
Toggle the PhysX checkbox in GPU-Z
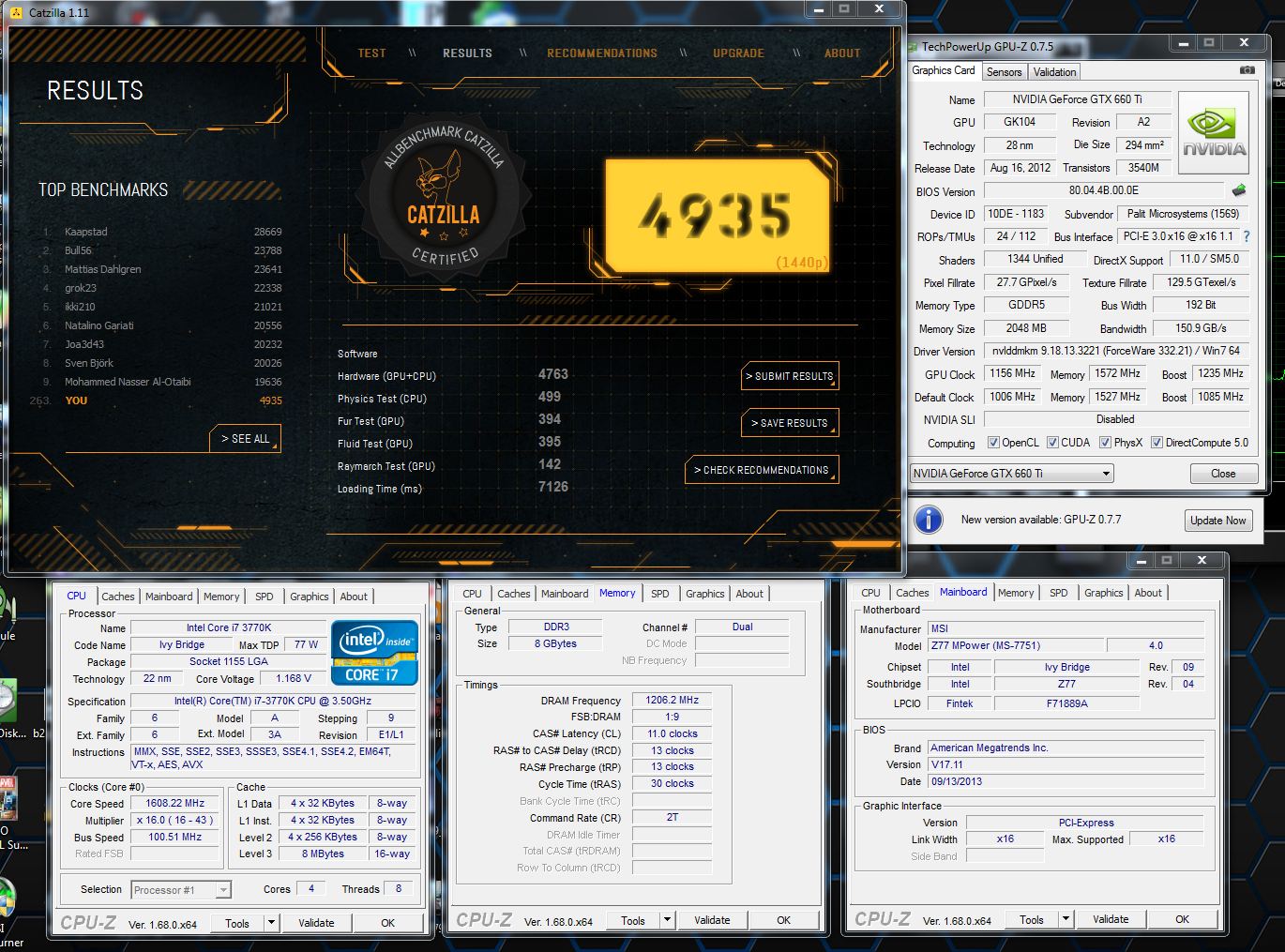pos(1105,443)
